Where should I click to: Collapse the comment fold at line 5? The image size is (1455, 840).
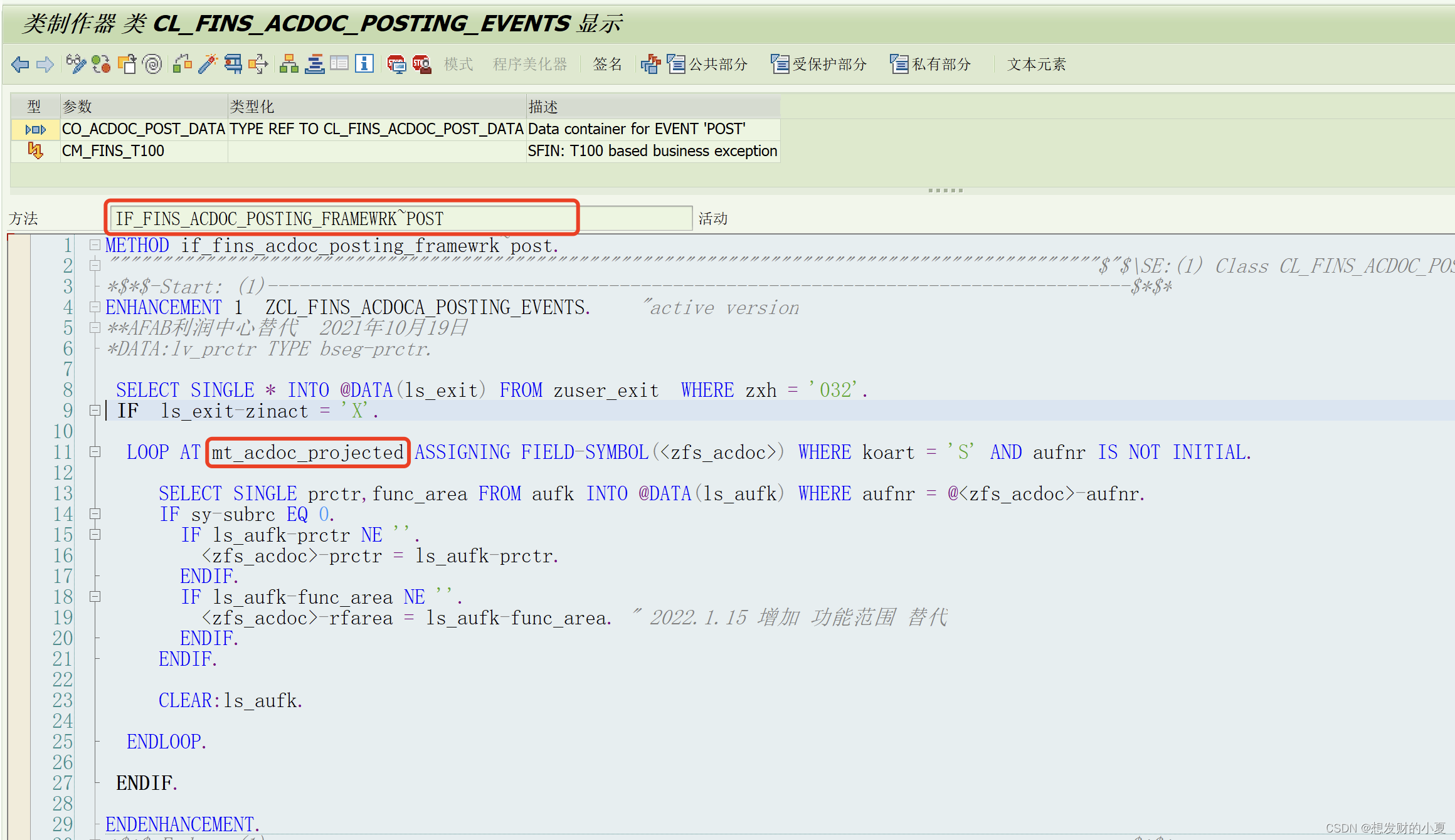point(95,328)
